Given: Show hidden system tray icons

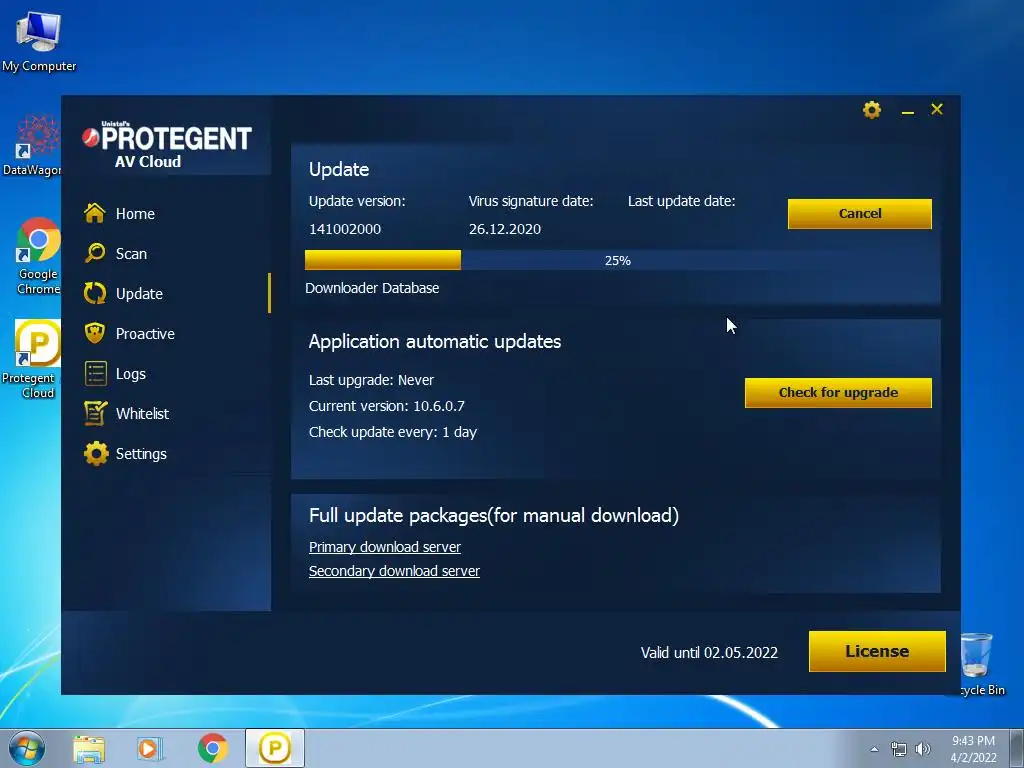Looking at the screenshot, I should tap(874, 749).
